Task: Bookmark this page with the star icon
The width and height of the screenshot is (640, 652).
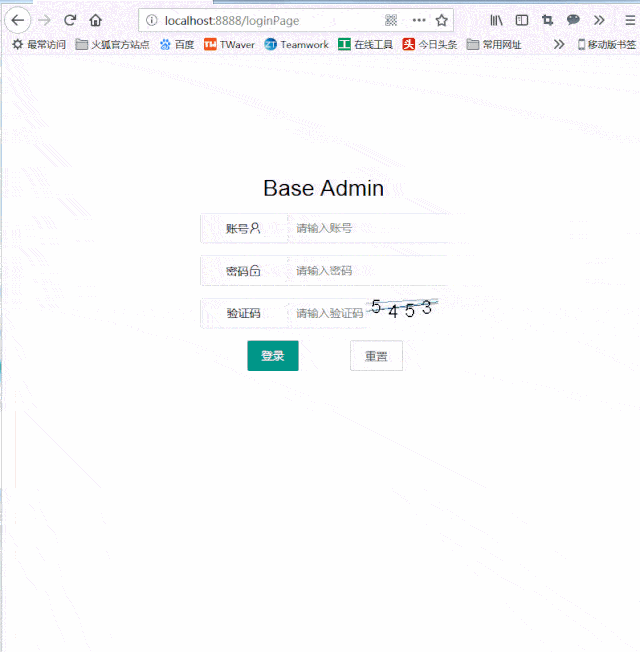Action: (x=442, y=20)
